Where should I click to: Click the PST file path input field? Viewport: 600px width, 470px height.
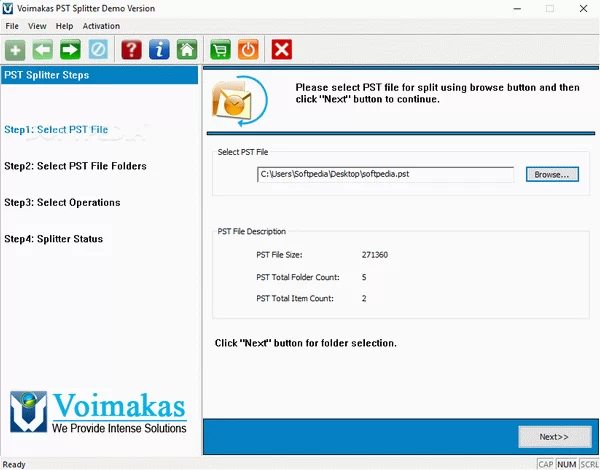tap(384, 174)
